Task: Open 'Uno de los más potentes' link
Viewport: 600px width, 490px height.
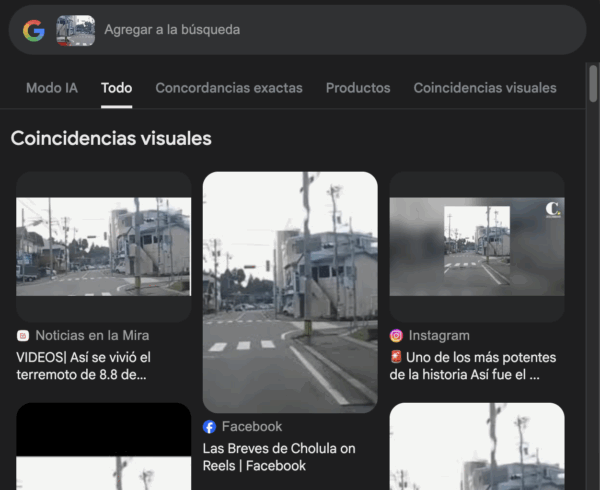Action: [473, 366]
